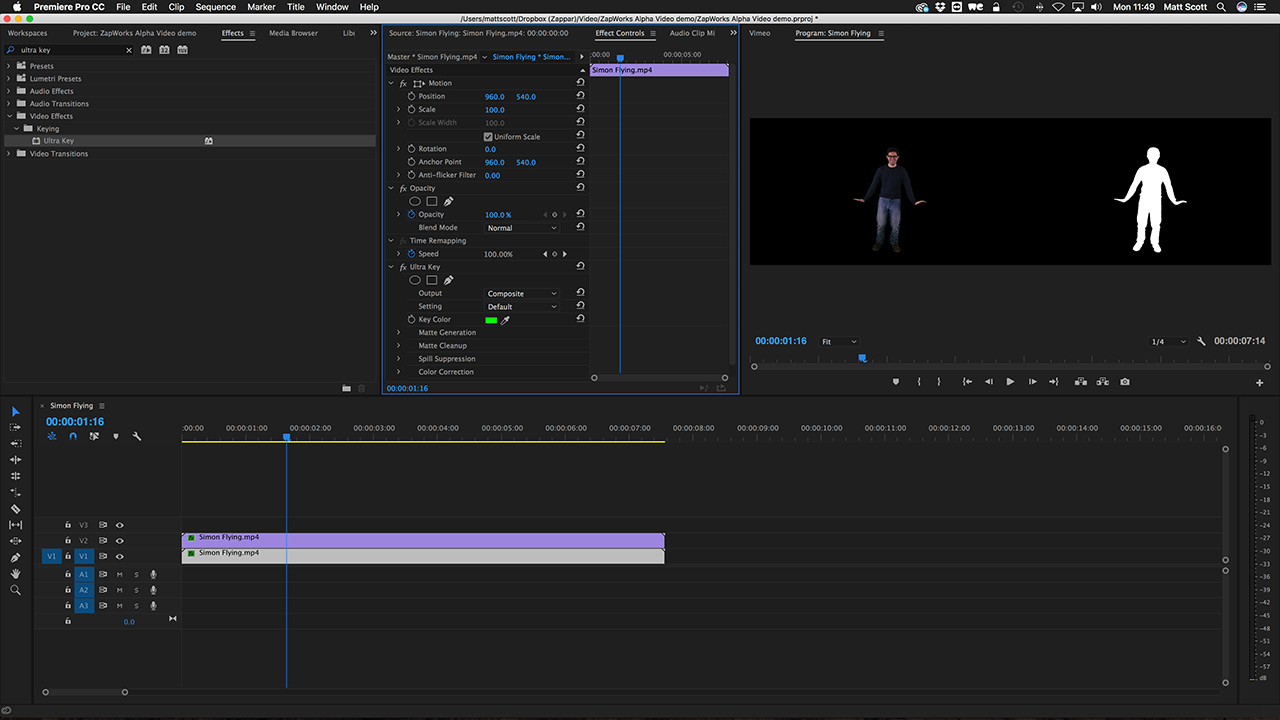Reset the Ultra Key effect parameters
The image size is (1280, 720).
coord(581,267)
